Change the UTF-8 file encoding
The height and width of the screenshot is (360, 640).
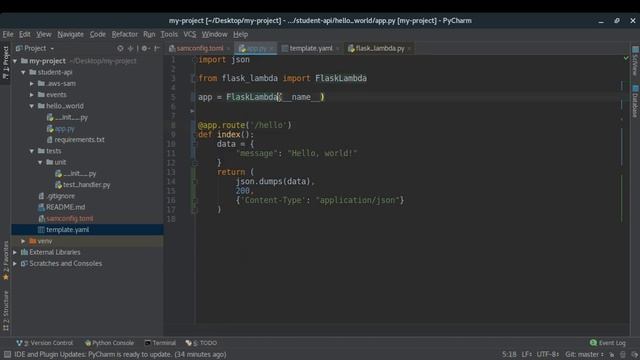(x=548, y=354)
